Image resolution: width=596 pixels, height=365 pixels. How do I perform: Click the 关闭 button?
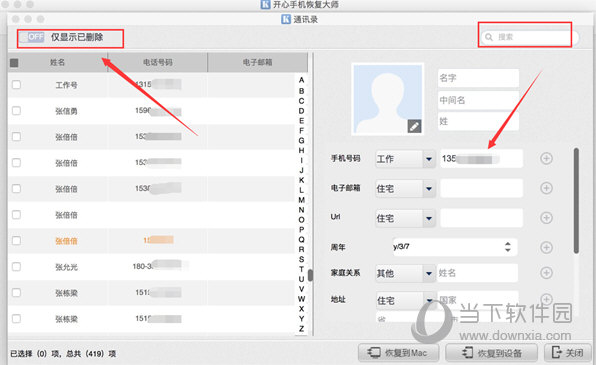click(x=567, y=353)
